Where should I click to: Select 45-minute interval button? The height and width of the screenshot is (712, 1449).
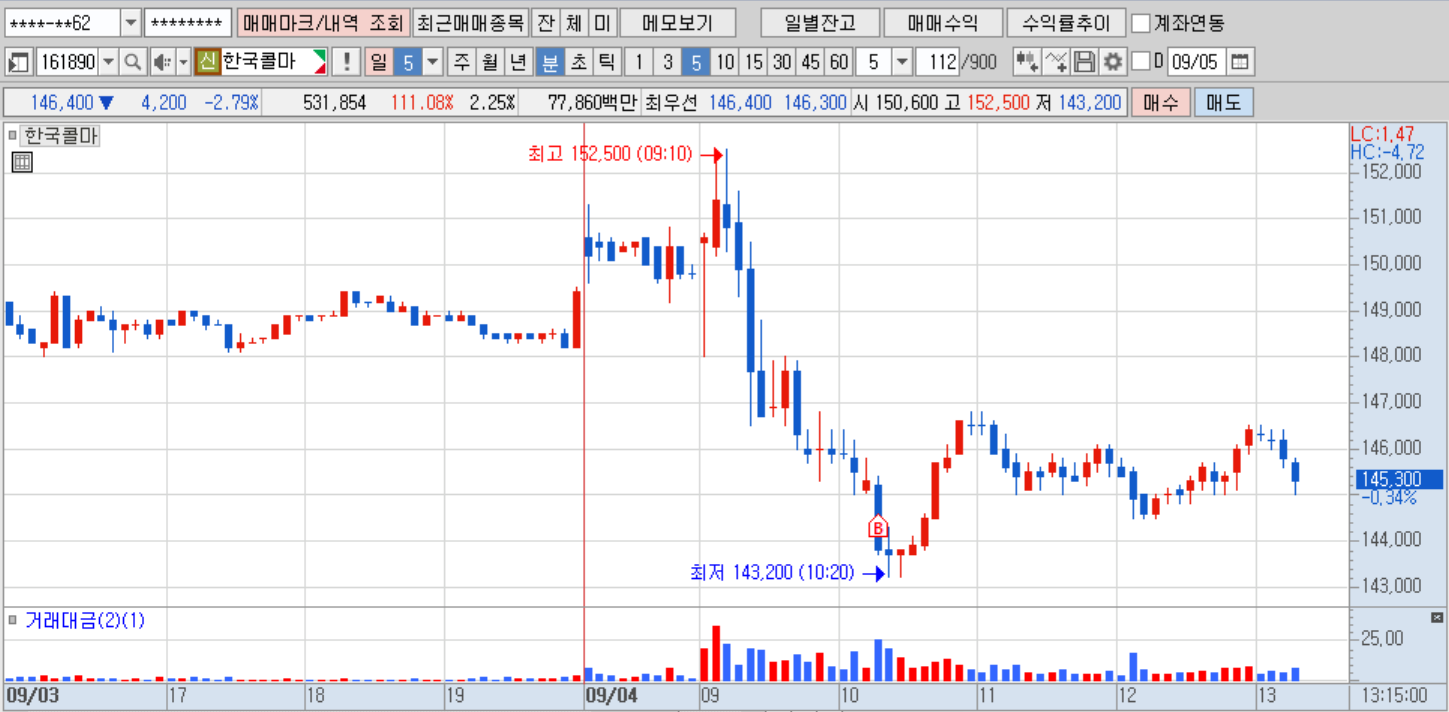[811, 62]
